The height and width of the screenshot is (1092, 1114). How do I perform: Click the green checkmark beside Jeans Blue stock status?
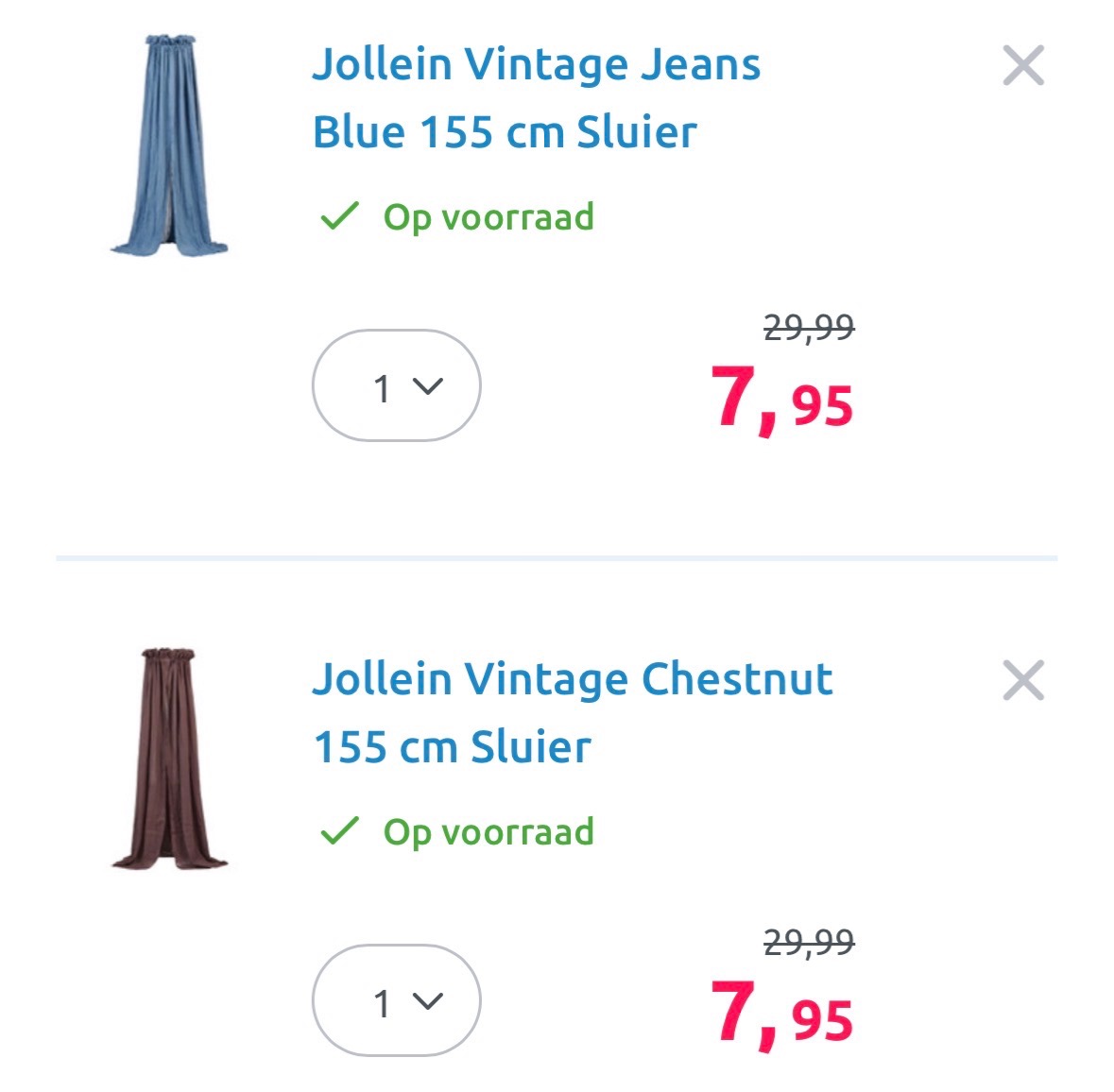pyautogui.click(x=341, y=218)
